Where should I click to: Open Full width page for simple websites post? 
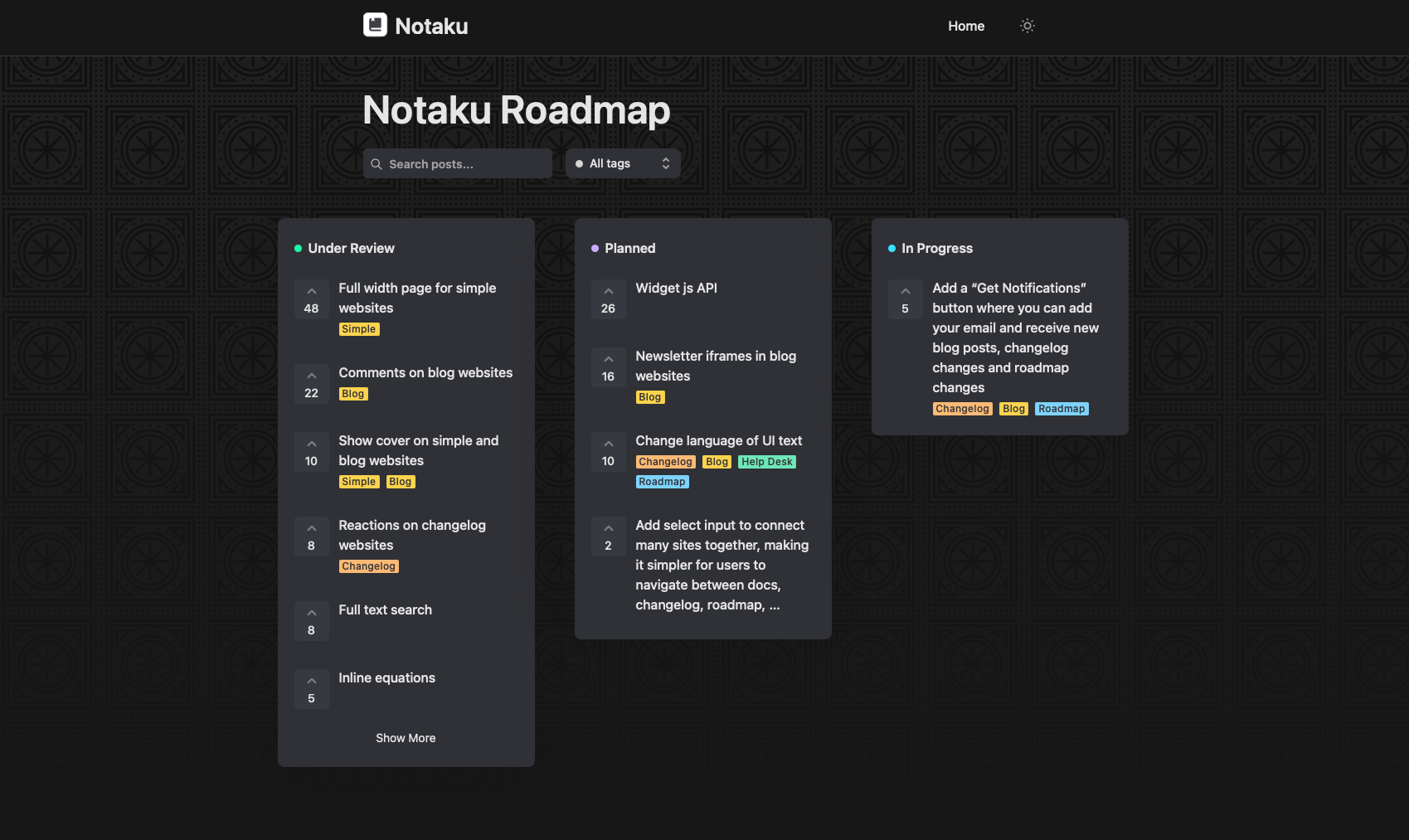pos(417,298)
